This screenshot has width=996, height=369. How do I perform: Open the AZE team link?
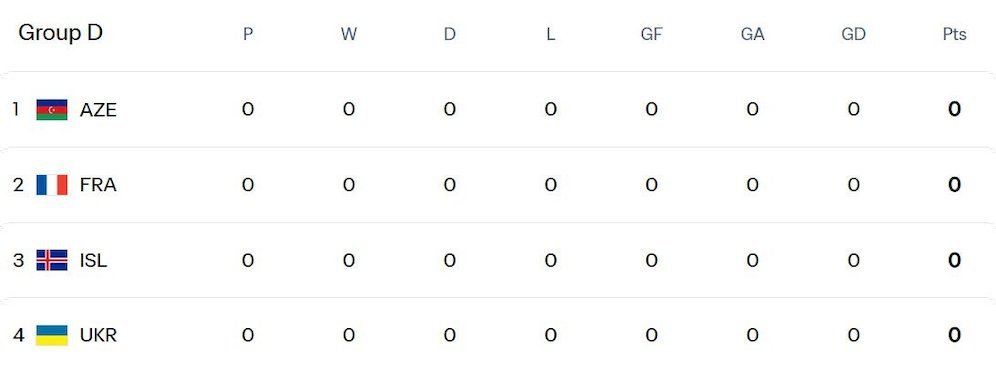(98, 110)
